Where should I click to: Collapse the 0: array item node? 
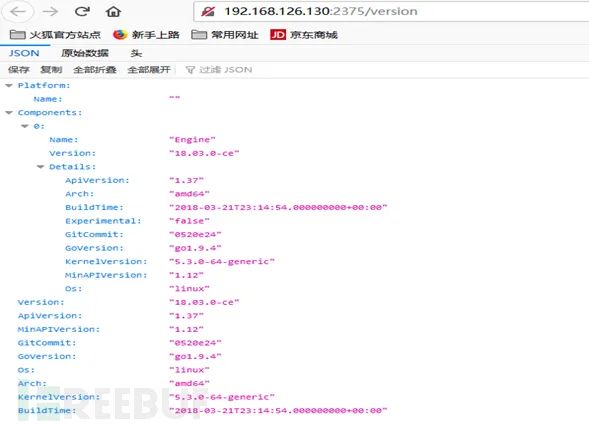25,126
